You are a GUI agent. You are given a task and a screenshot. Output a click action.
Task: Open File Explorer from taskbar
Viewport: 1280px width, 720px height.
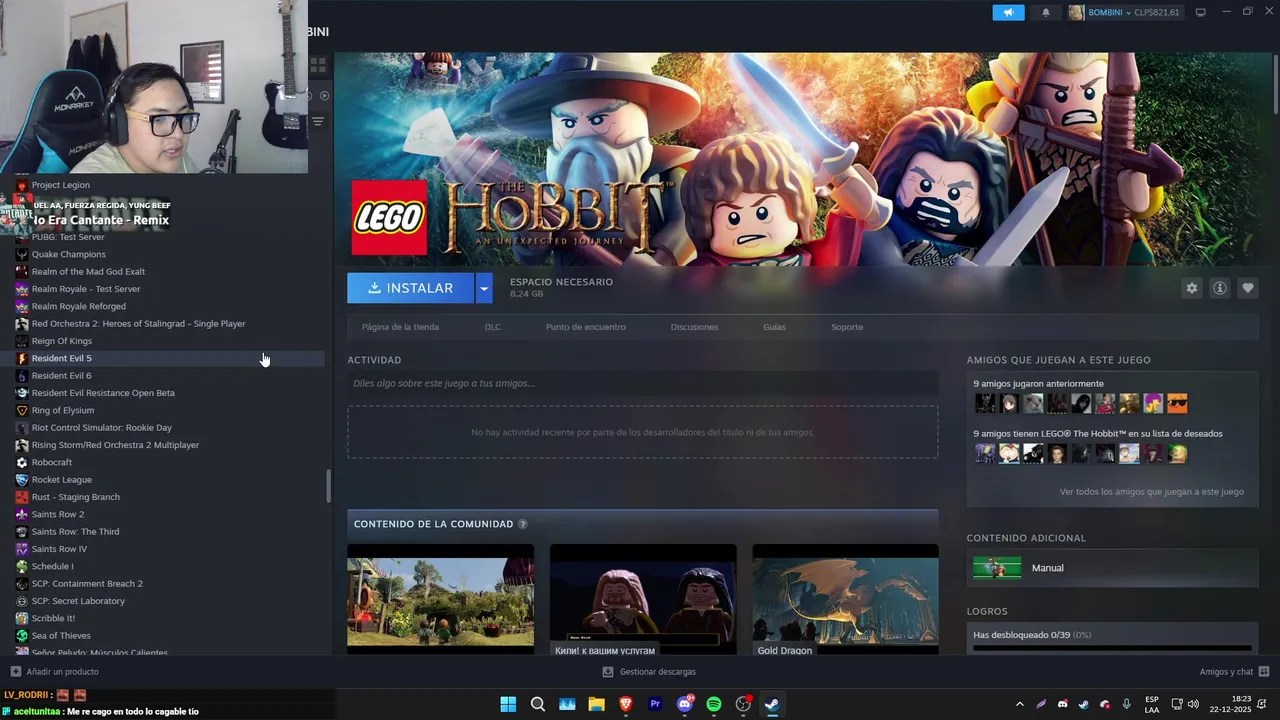[596, 704]
